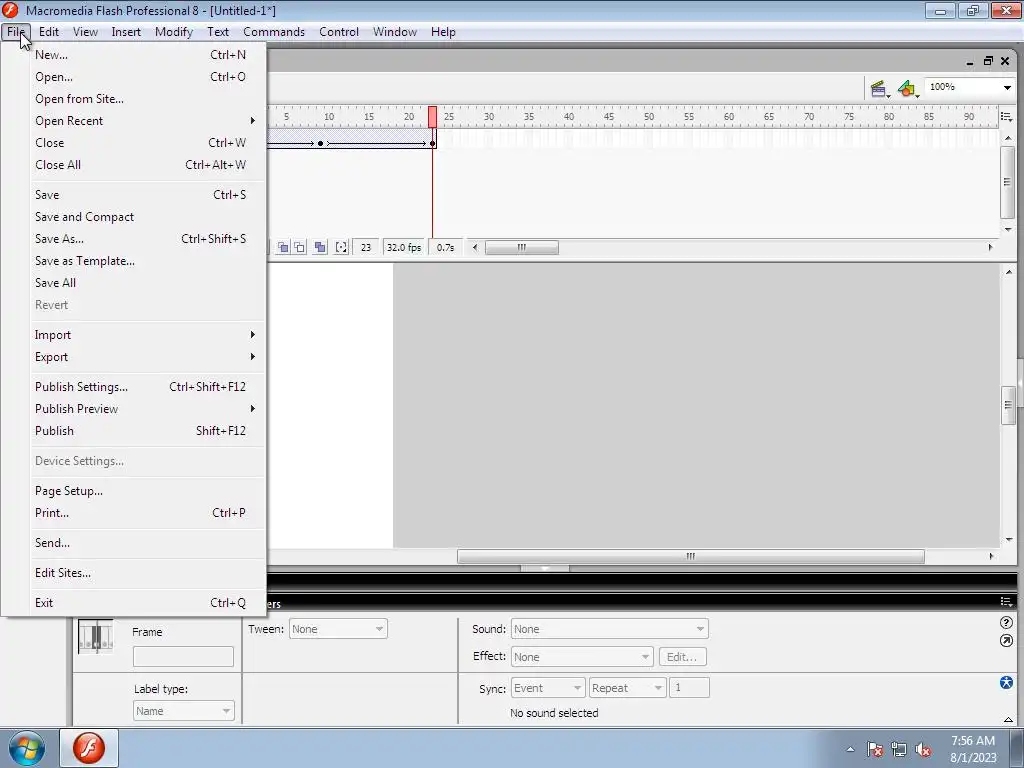This screenshot has height=768, width=1024.
Task: Open the 100% zoom dropdown
Action: coord(1007,88)
